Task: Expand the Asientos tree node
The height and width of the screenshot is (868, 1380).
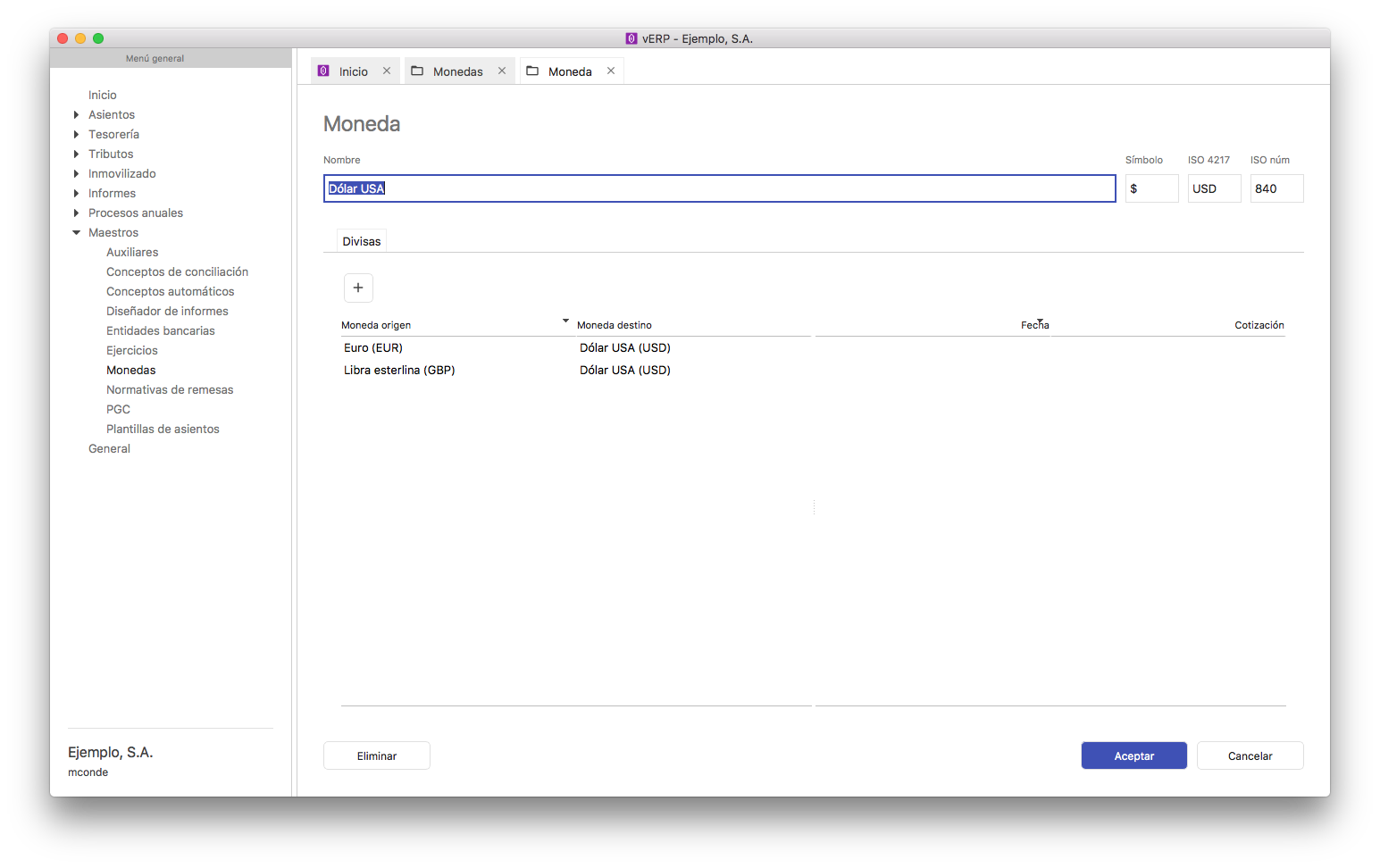Action: [77, 115]
